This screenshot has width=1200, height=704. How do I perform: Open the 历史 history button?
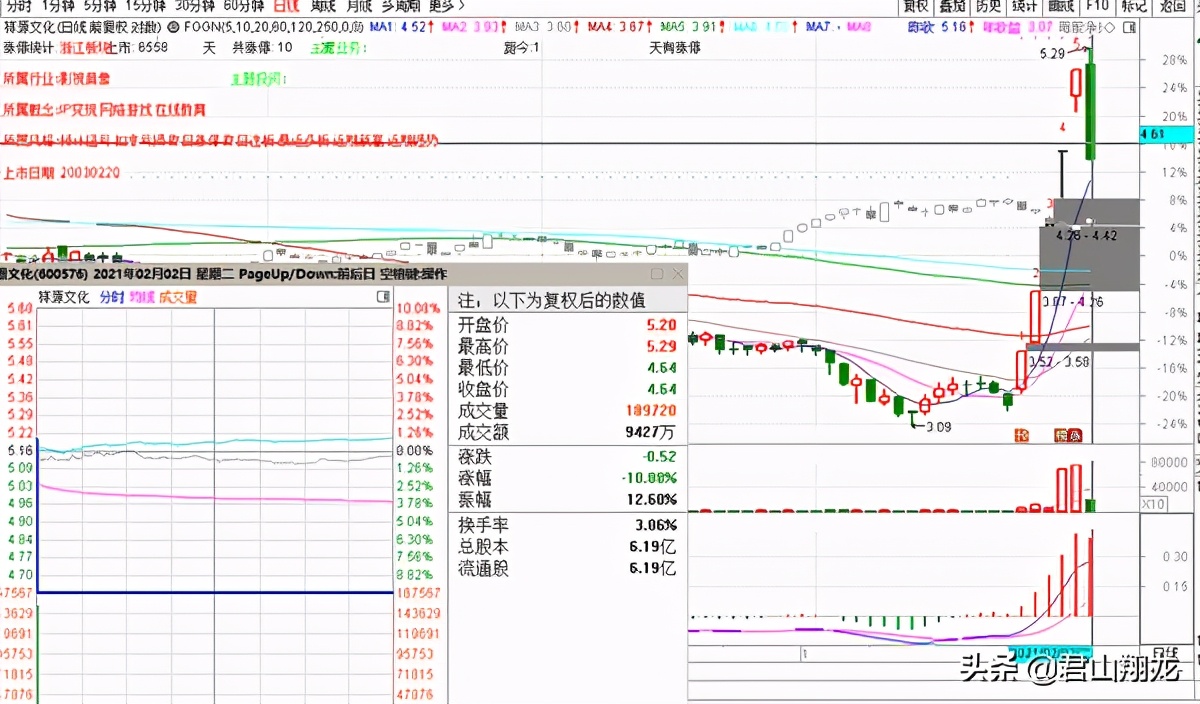tap(988, 6)
